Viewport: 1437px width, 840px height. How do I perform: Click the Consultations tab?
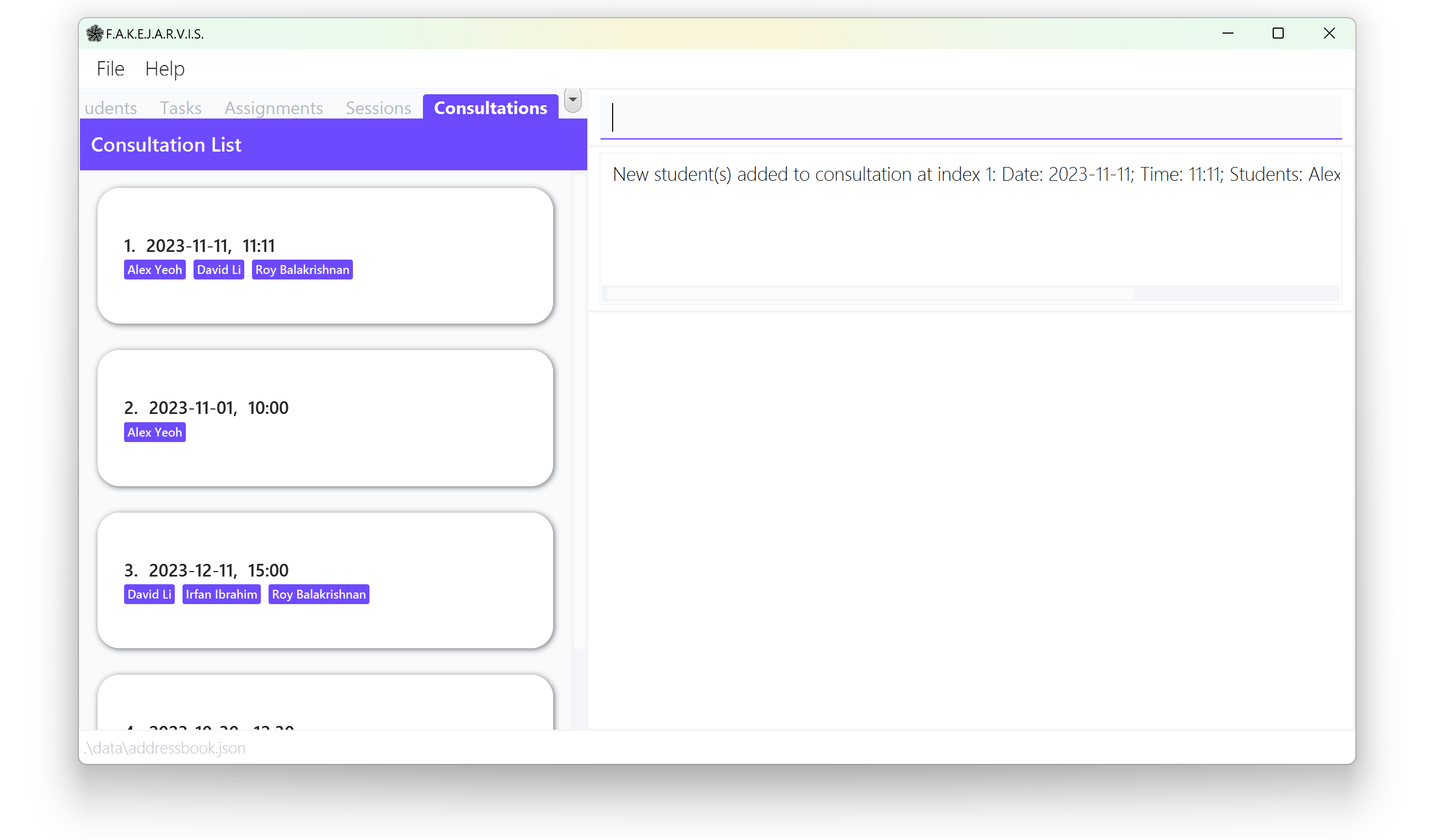(x=490, y=107)
